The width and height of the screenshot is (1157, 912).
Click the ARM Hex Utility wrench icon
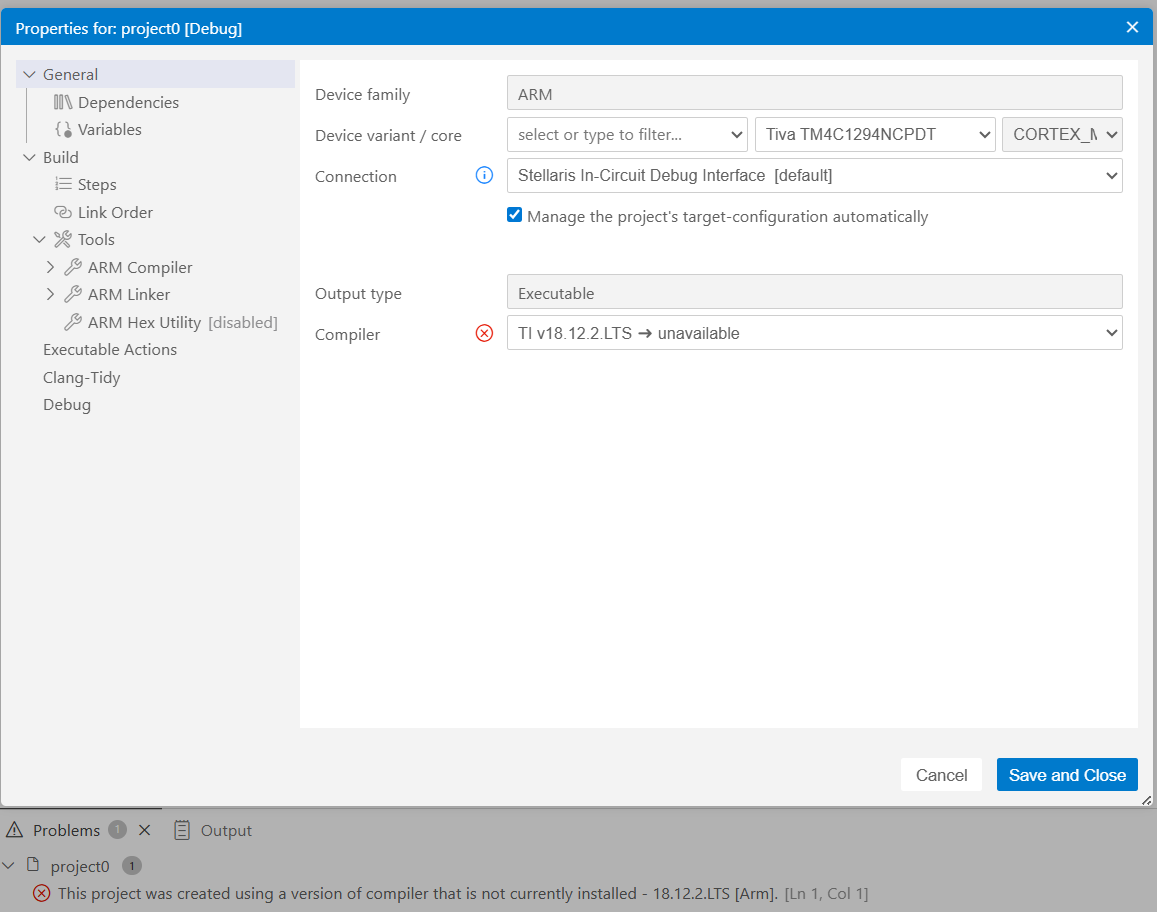click(x=73, y=322)
